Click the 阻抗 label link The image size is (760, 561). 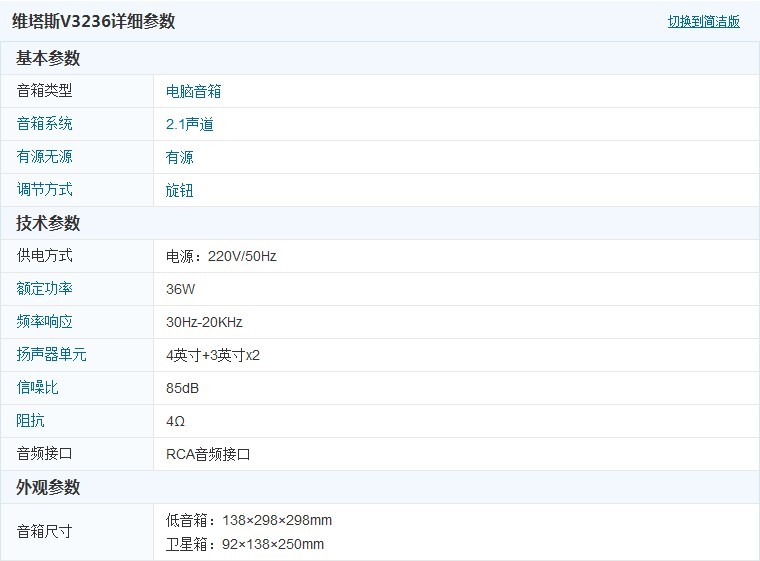30,420
